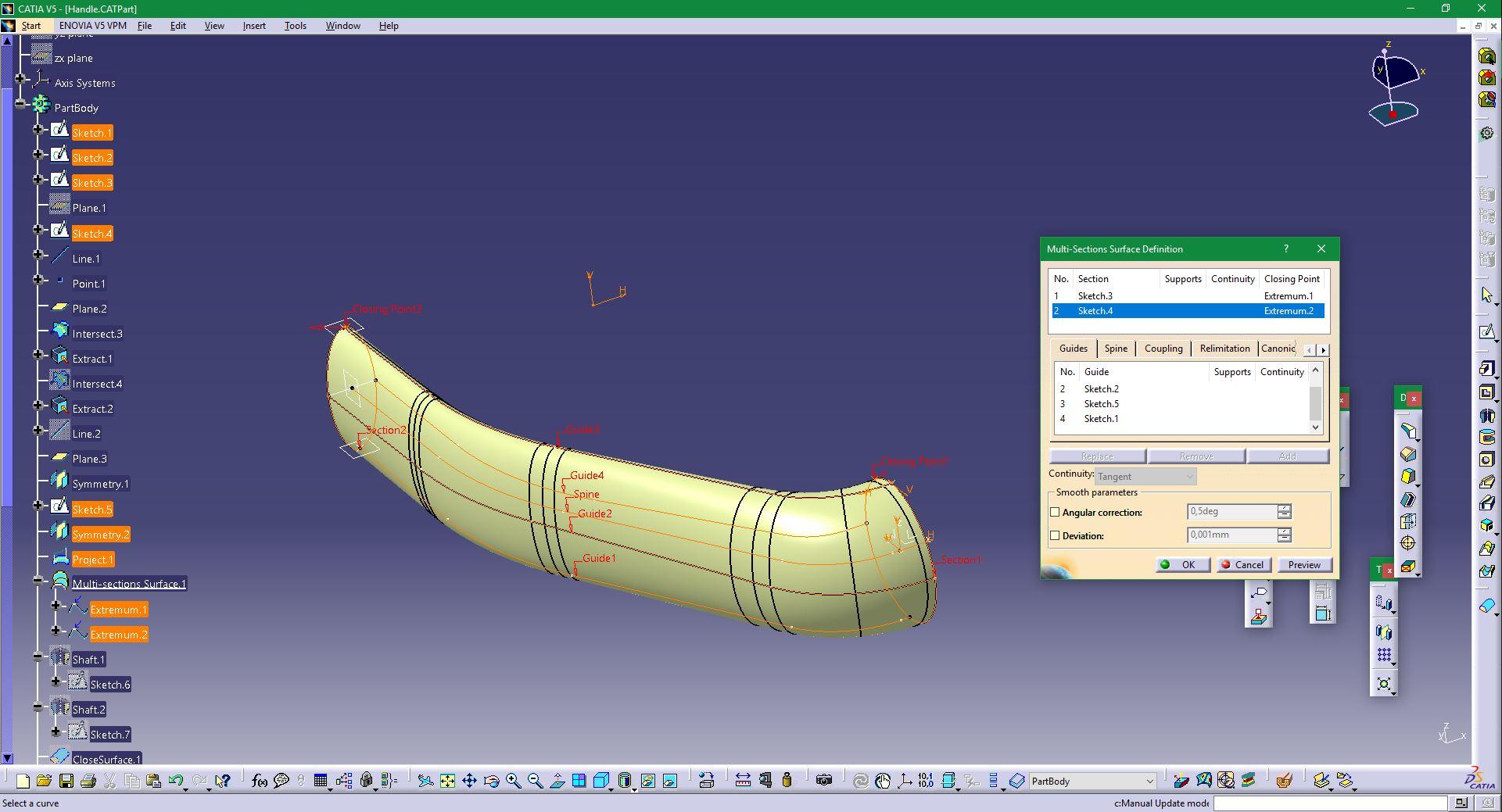Click the Quick Print icon
Screen dimensions: 1502x812
[x=88, y=781]
